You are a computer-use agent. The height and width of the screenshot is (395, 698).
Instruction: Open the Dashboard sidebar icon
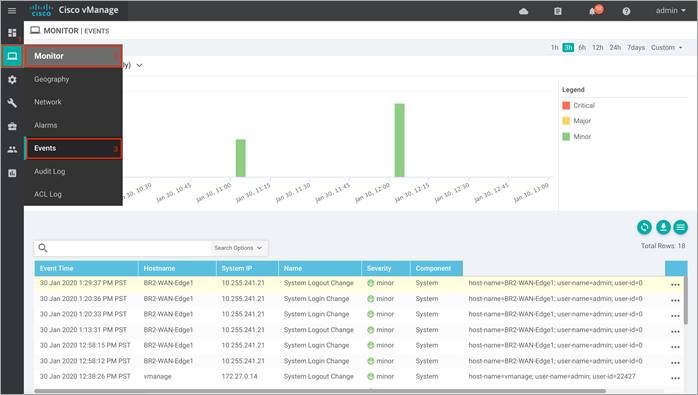click(x=12, y=33)
